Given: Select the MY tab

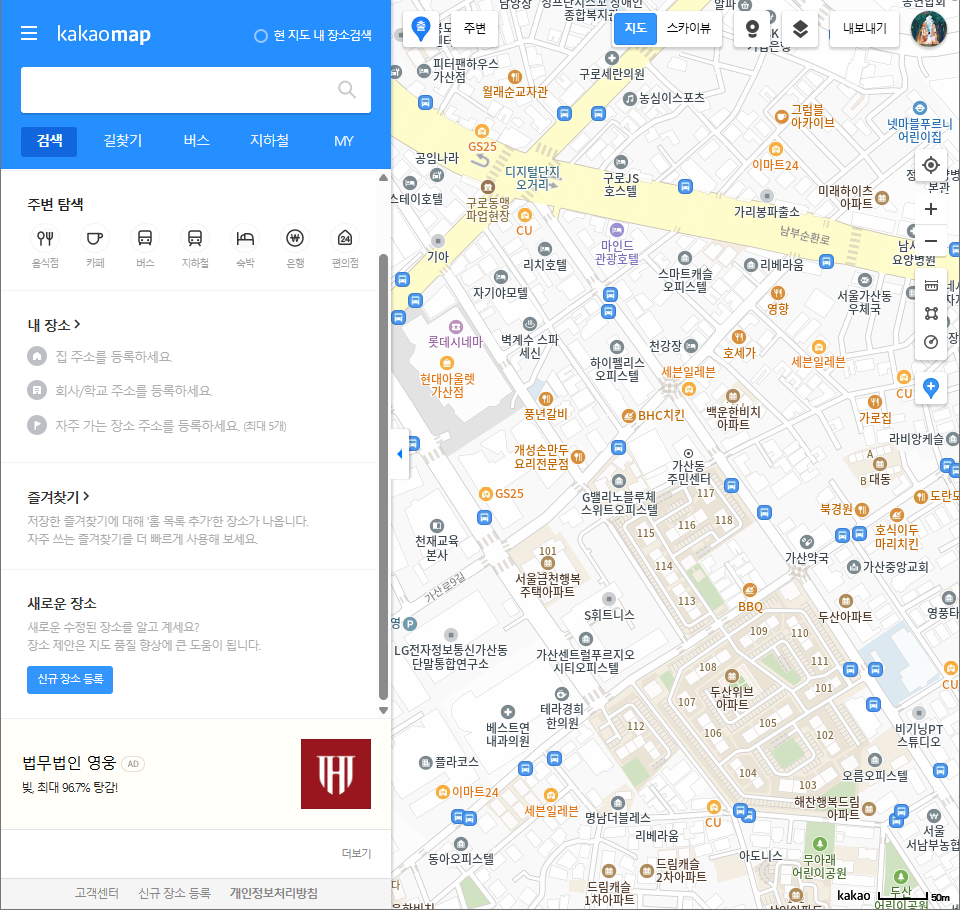Looking at the screenshot, I should 343,141.
